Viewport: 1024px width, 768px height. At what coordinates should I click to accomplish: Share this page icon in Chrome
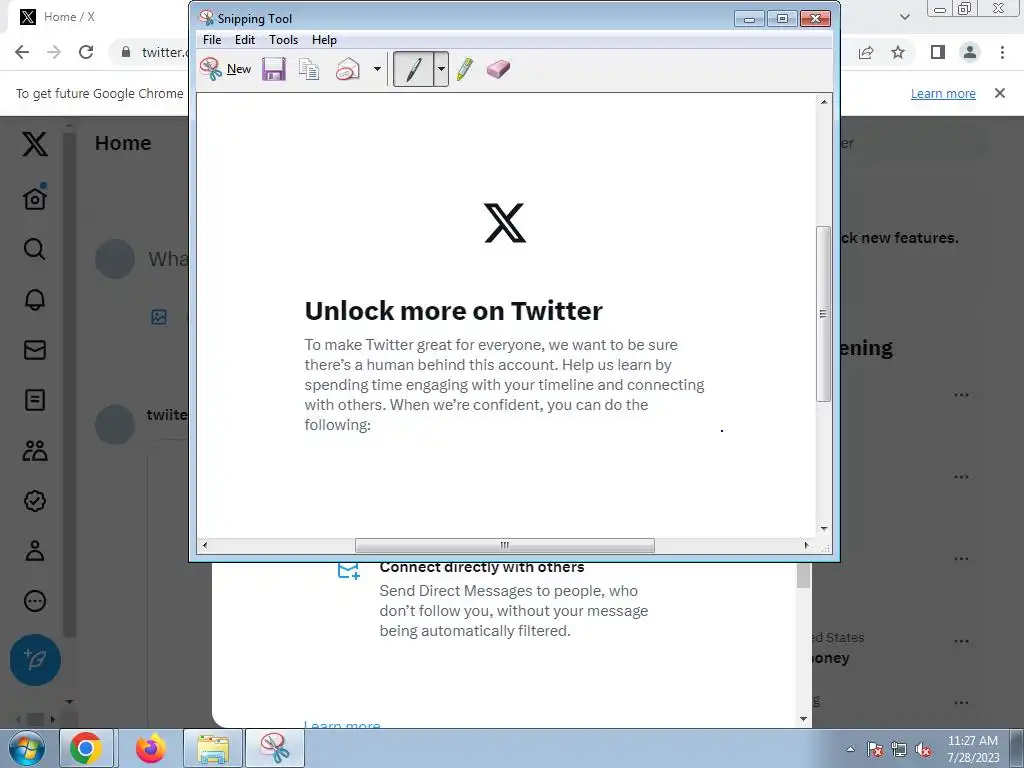[x=866, y=52]
